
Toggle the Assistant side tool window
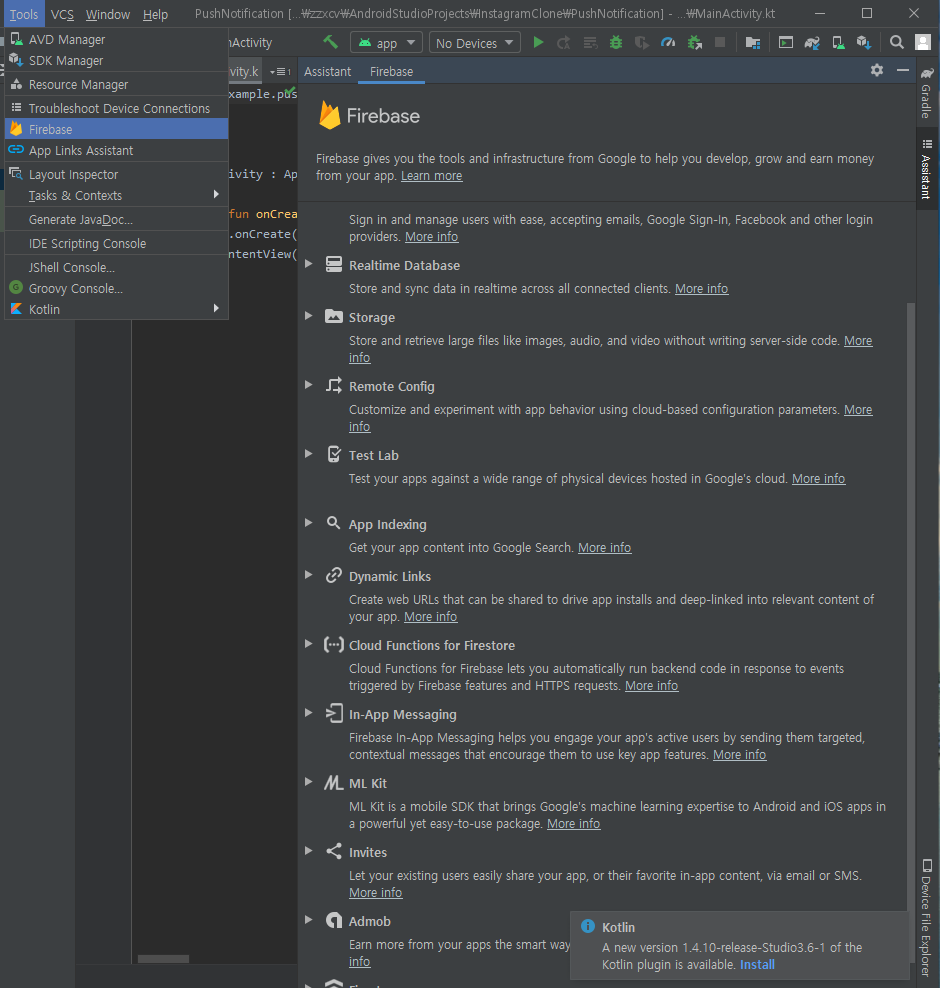click(926, 169)
